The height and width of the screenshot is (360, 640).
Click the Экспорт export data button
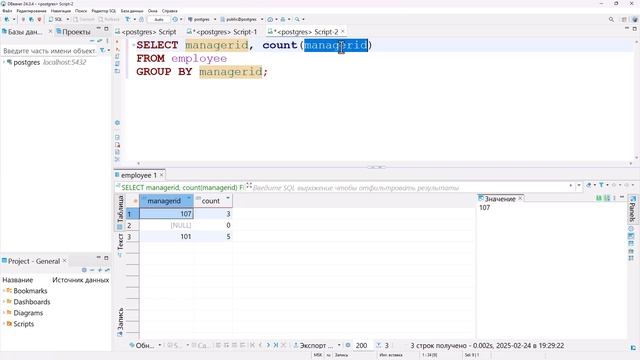[313, 345]
